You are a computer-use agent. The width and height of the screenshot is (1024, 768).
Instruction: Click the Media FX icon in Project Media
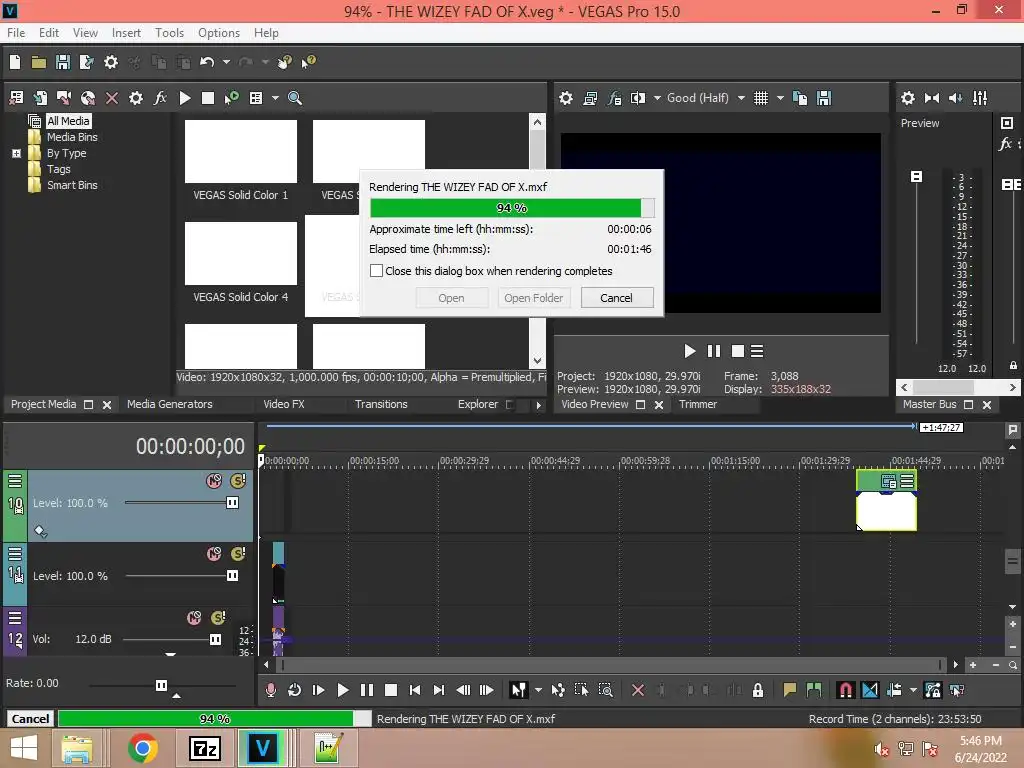(x=160, y=98)
